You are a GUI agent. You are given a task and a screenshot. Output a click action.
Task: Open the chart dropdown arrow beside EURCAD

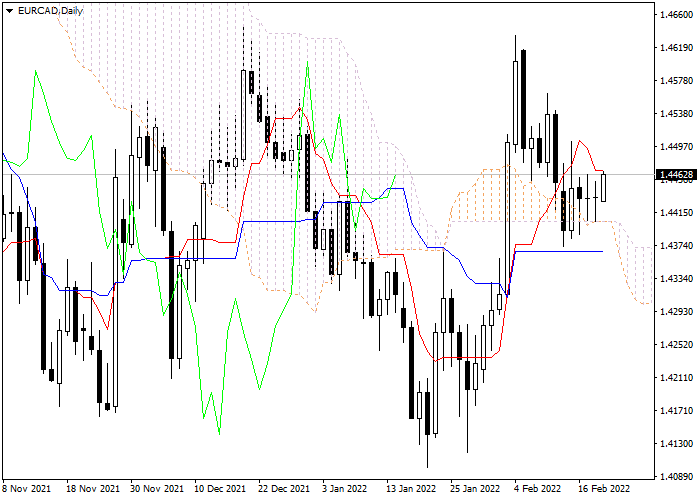(10, 10)
